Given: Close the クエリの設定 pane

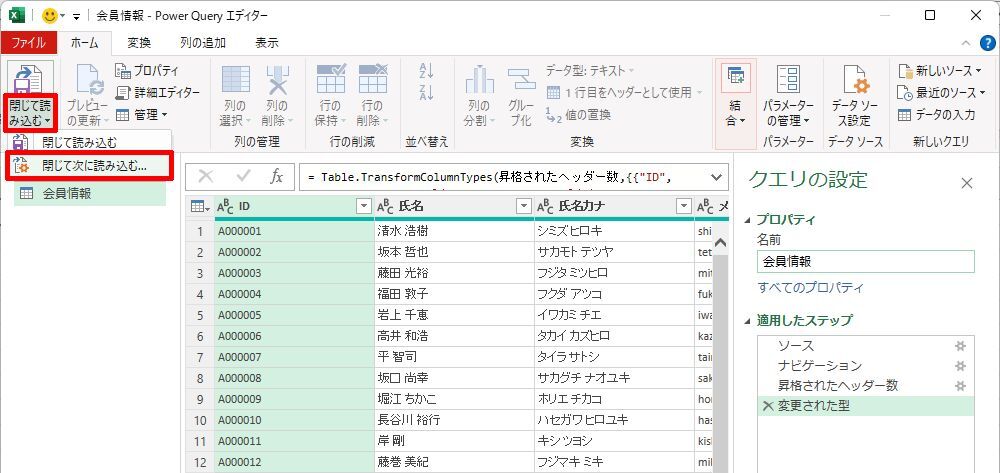Looking at the screenshot, I should pos(967,184).
